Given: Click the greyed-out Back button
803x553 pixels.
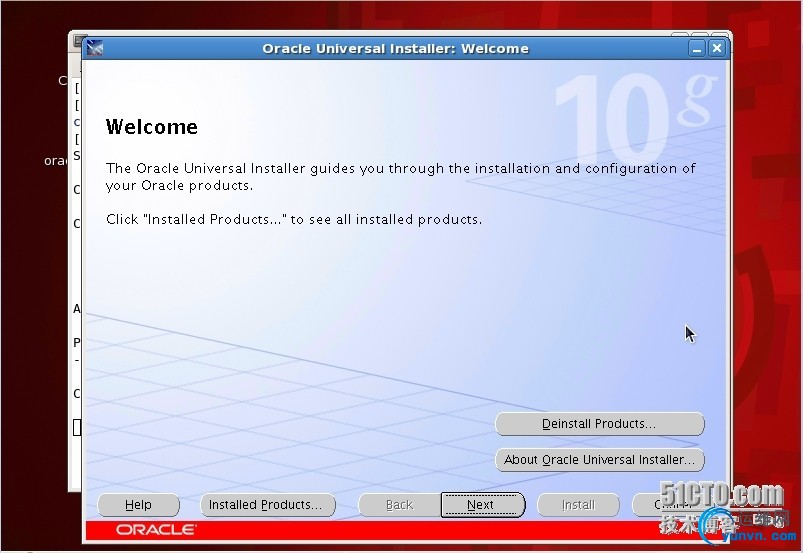Looking at the screenshot, I should tap(399, 505).
